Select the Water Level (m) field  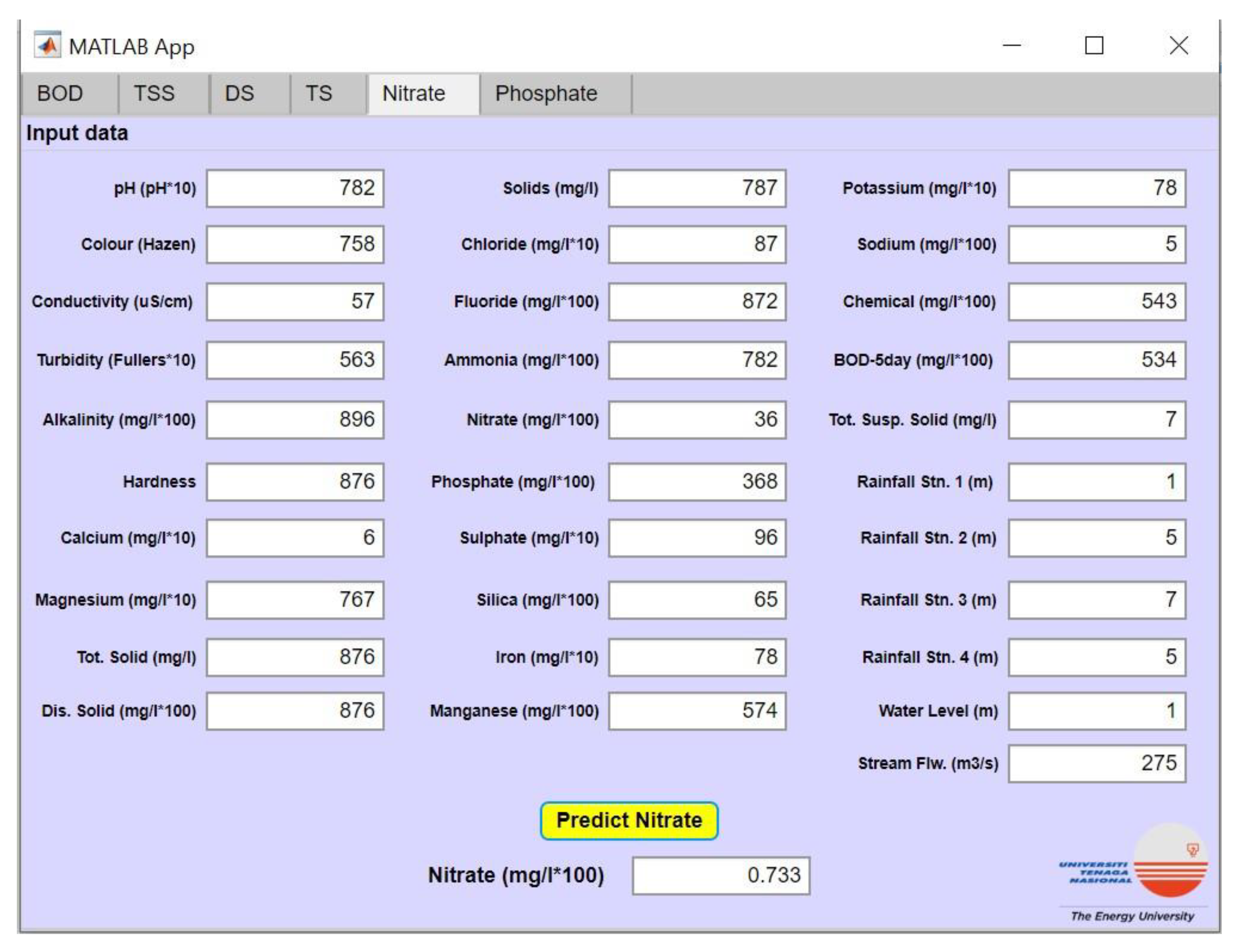pyautogui.click(x=1096, y=711)
